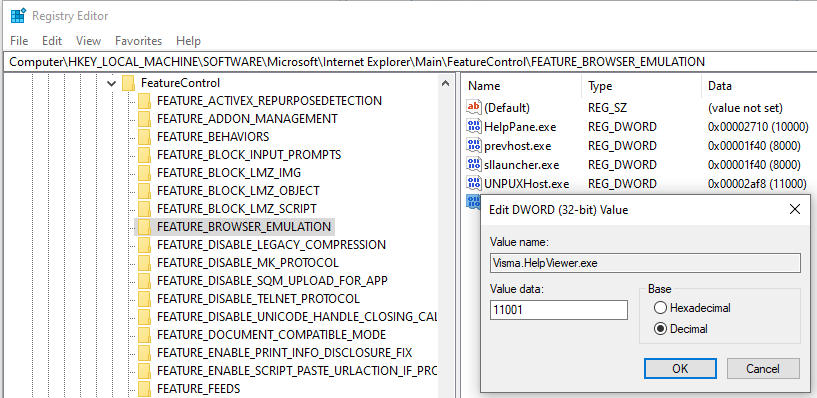Click the (value not set) data cell
This screenshot has width=817, height=398.
click(x=745, y=108)
